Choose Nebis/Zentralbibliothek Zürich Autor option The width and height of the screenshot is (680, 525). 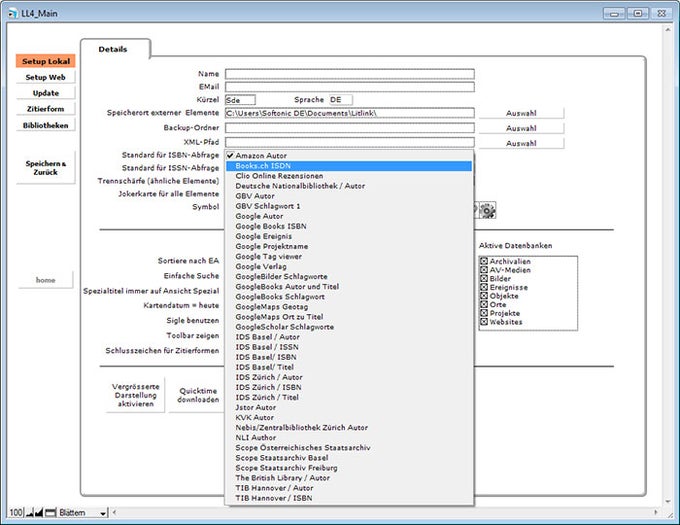click(x=349, y=427)
